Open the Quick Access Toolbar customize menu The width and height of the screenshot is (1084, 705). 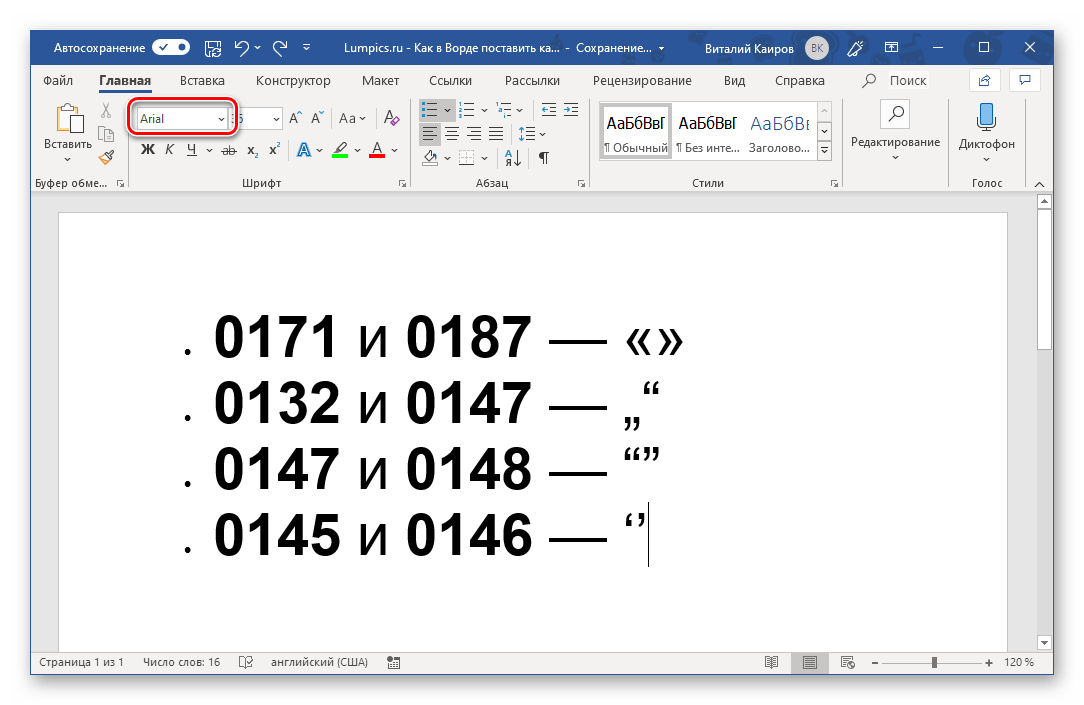click(306, 48)
